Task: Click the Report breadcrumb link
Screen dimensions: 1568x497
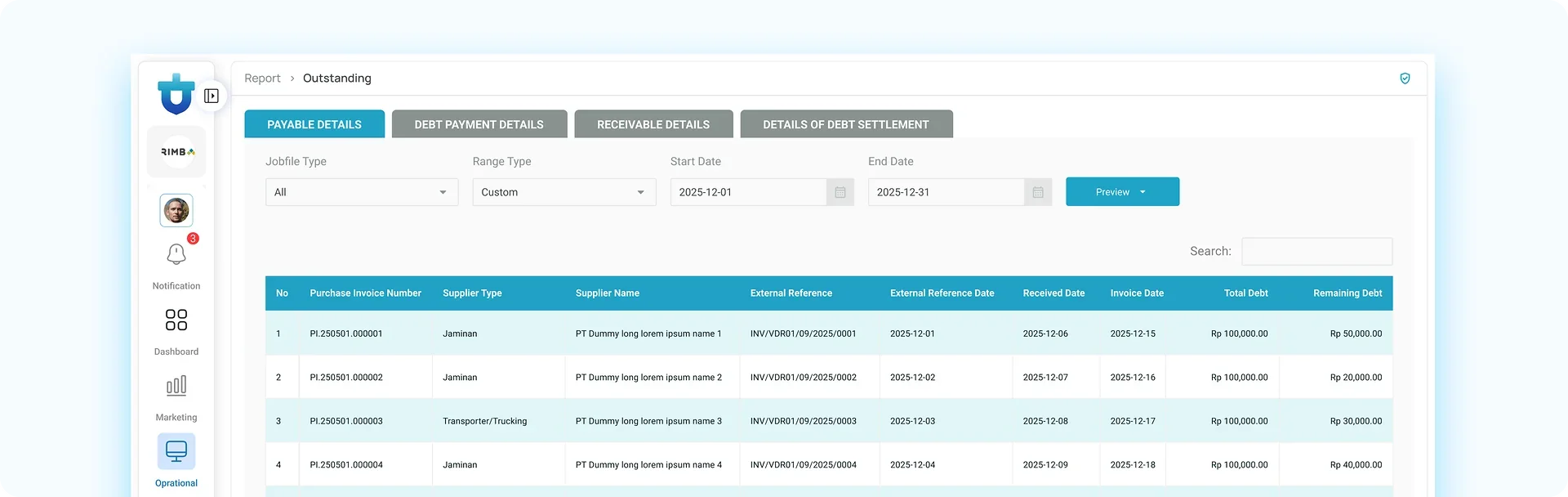Action: 262,78
